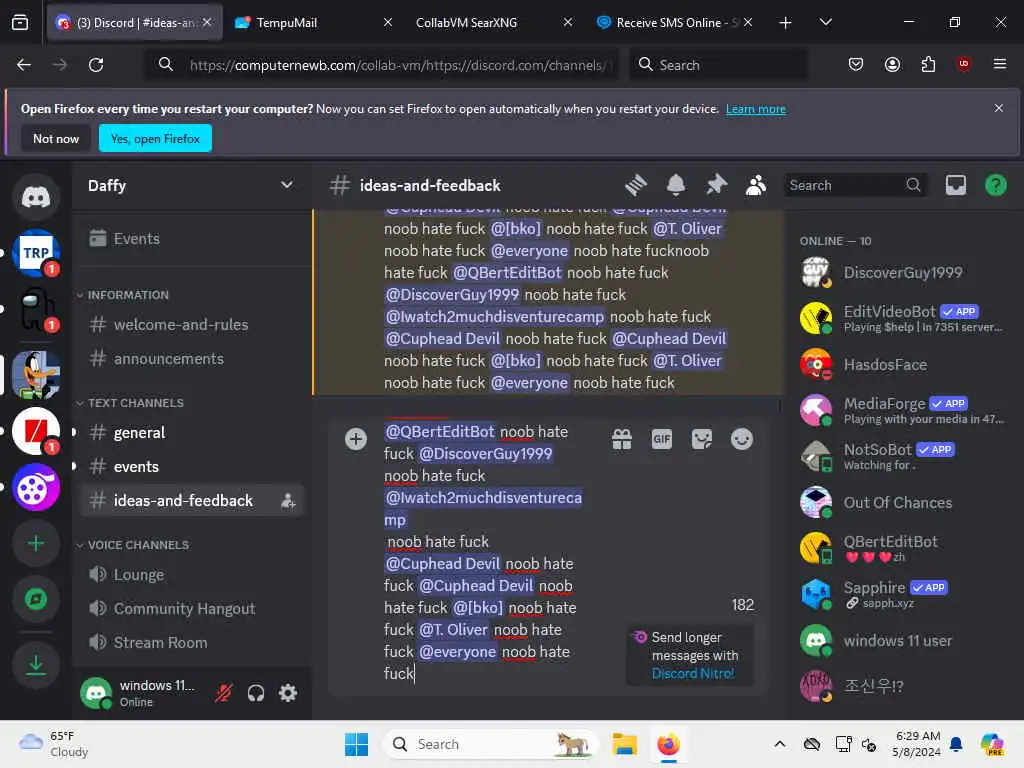Open the gift Nitro icon
The width and height of the screenshot is (1024, 768).
pyautogui.click(x=622, y=440)
